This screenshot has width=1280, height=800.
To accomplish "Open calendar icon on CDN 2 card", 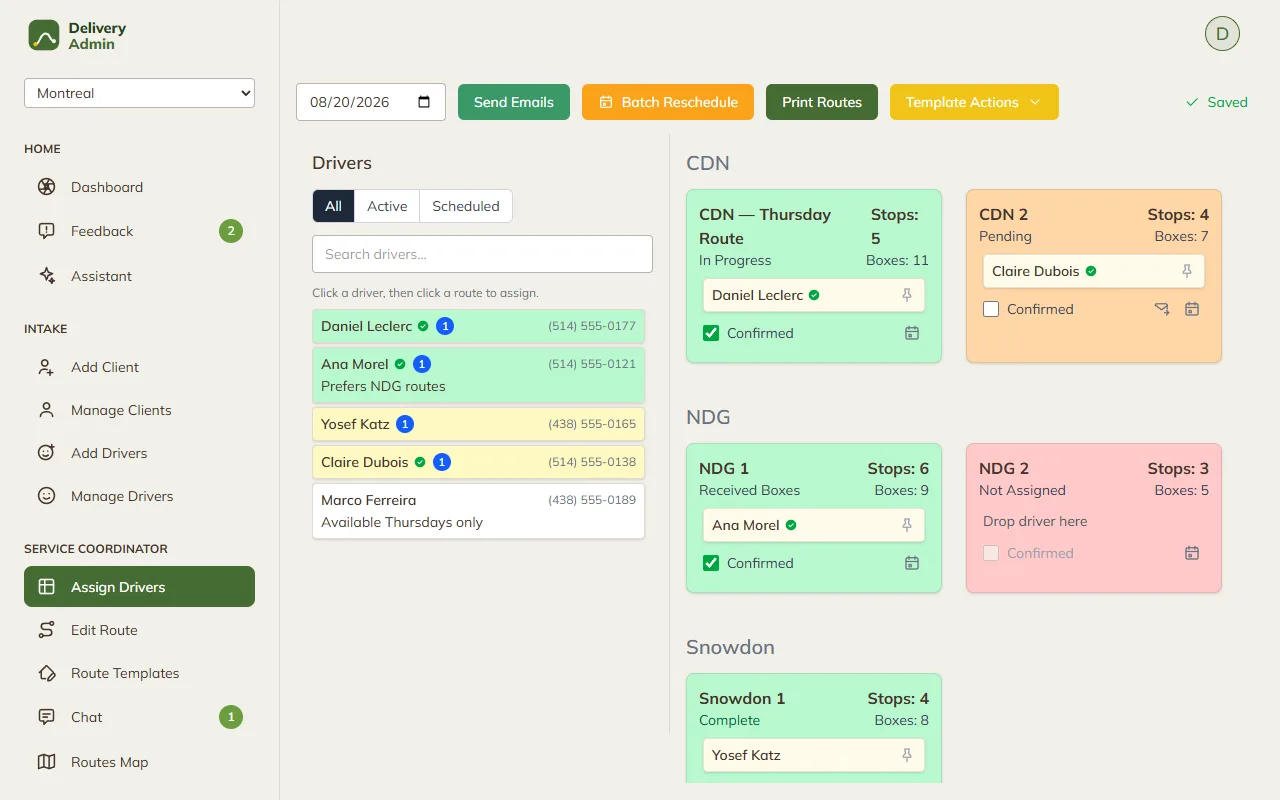I will point(1192,309).
